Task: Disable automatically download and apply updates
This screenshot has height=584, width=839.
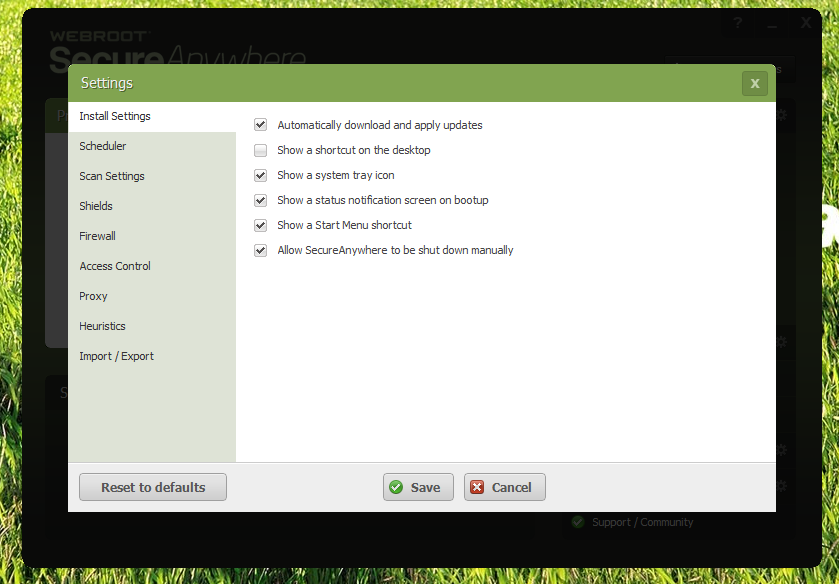Action: coord(261,125)
